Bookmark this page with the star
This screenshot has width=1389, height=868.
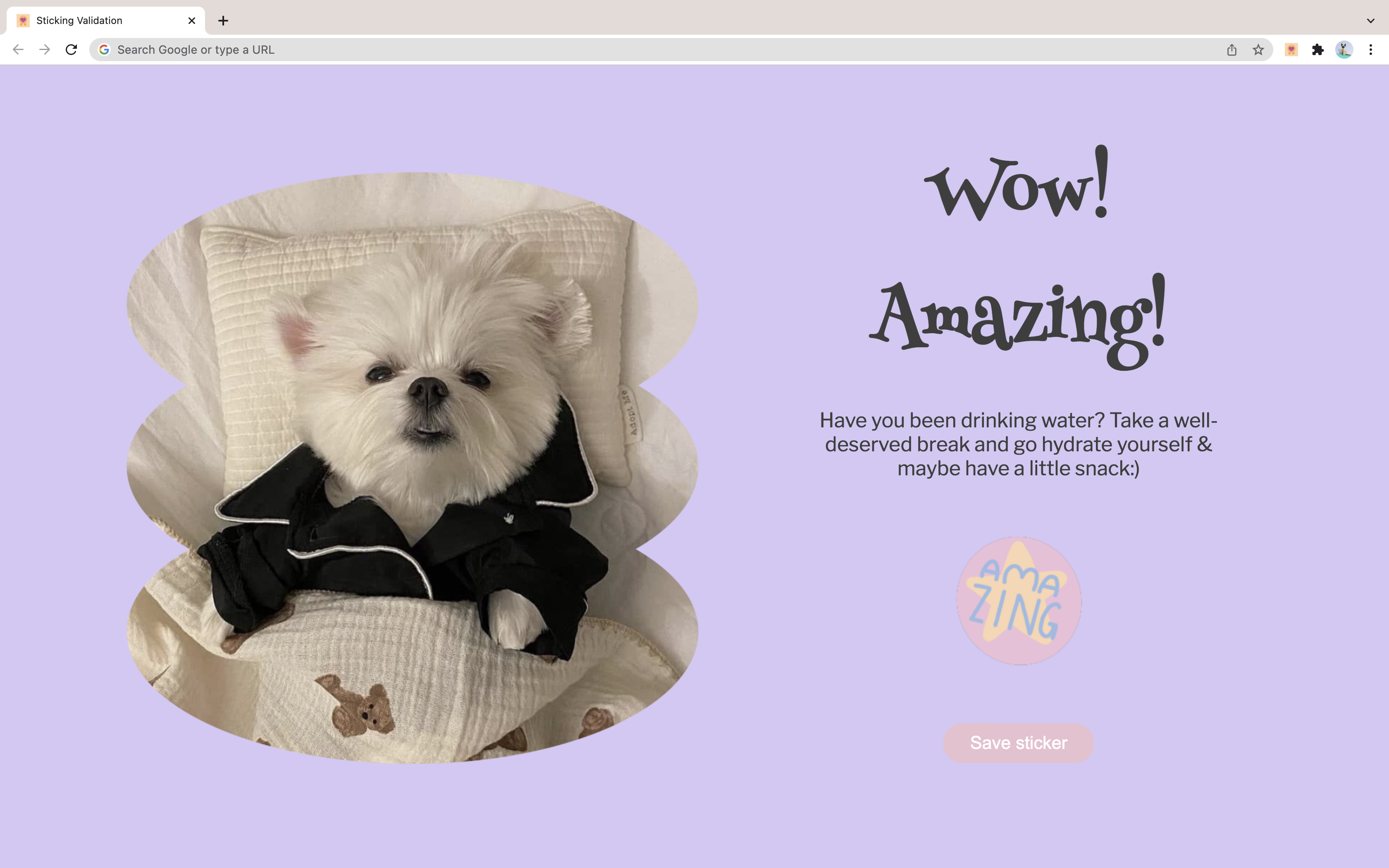(x=1258, y=50)
